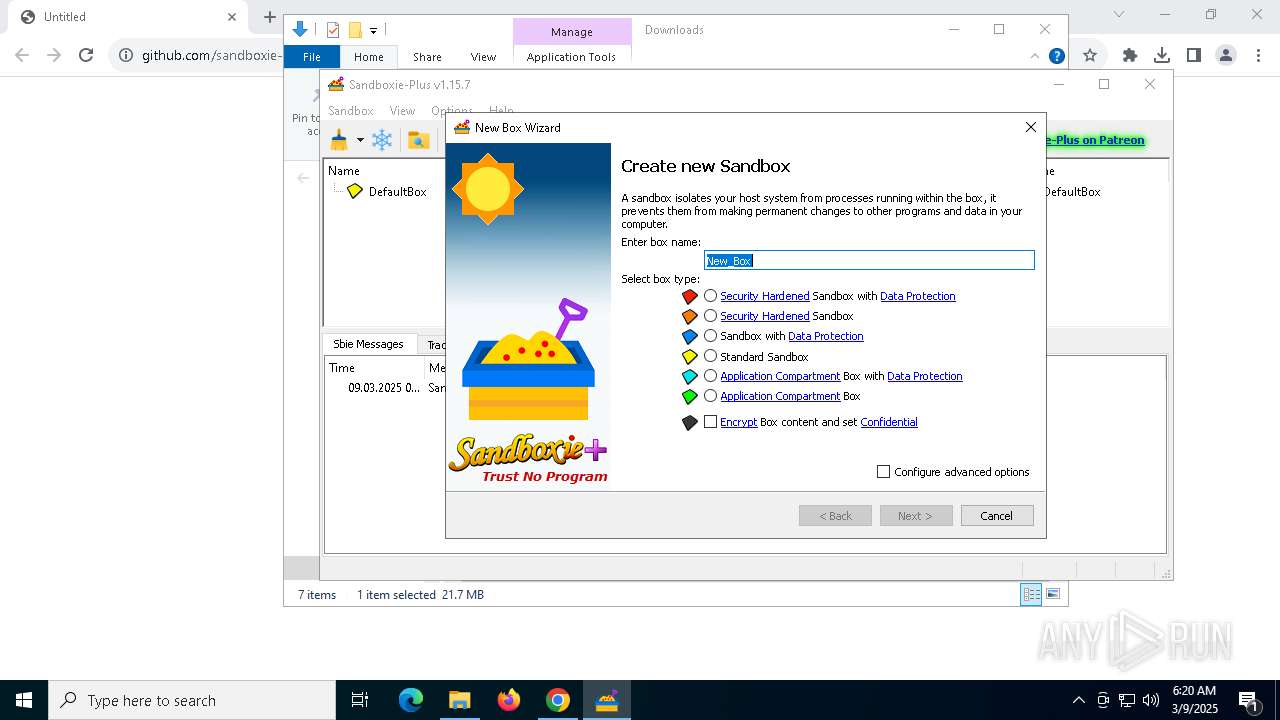Open quick access toolbar dropdown in Explorer

pos(373,30)
